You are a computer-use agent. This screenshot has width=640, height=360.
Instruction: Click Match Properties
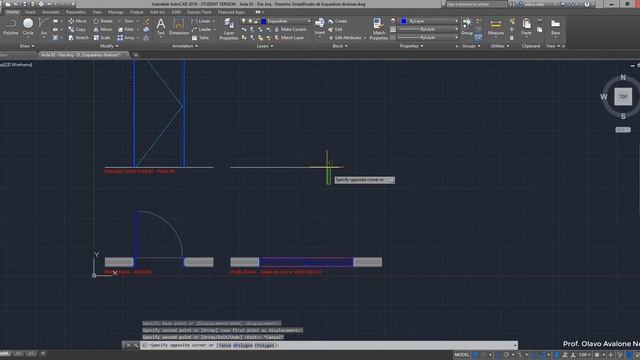378,29
